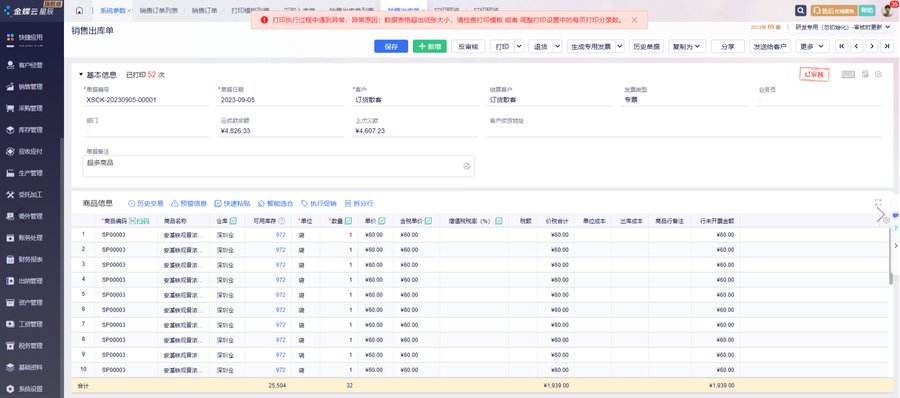Toggle the 仓库 column checkbox
This screenshot has width=900, height=398.
233,221
